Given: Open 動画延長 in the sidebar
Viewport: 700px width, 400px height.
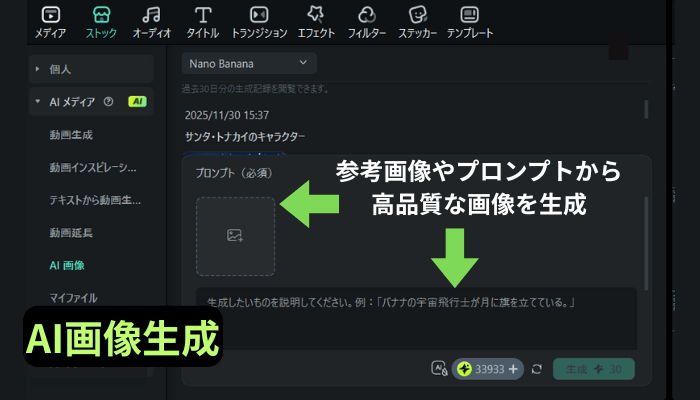Looking at the screenshot, I should pyautogui.click(x=71, y=233).
